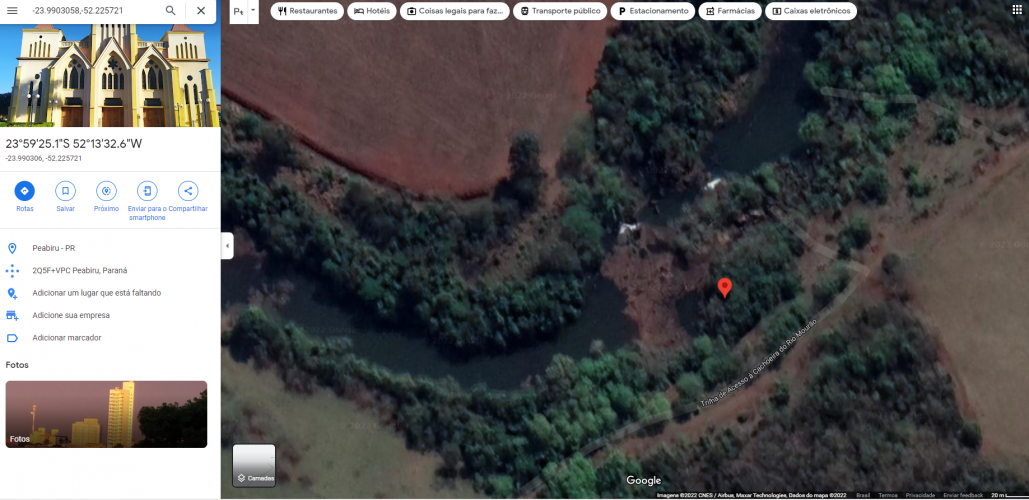Toggle the Camadas layers view
Screen dimensions: 1029x500
tap(254, 465)
